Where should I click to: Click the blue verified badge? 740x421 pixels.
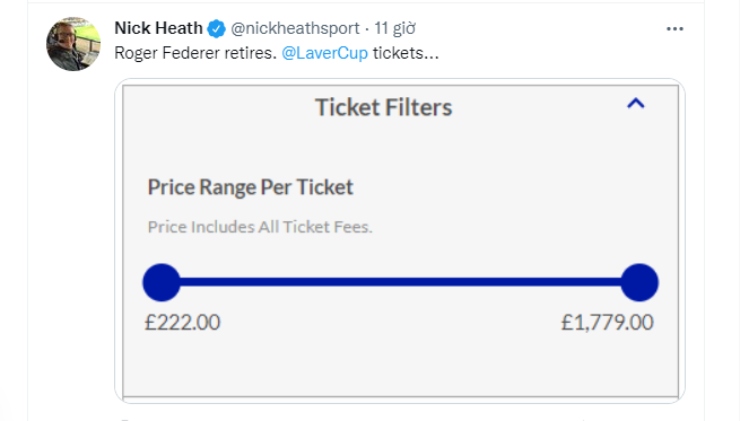click(217, 29)
